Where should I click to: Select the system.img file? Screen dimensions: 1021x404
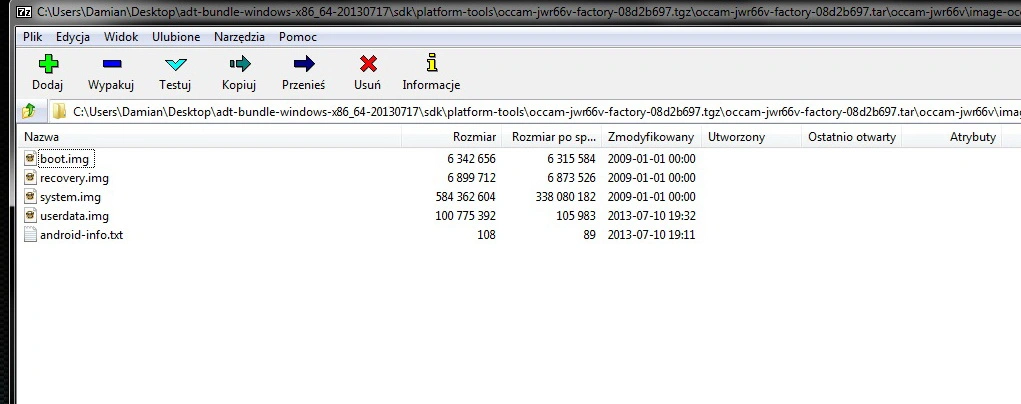click(x=70, y=197)
